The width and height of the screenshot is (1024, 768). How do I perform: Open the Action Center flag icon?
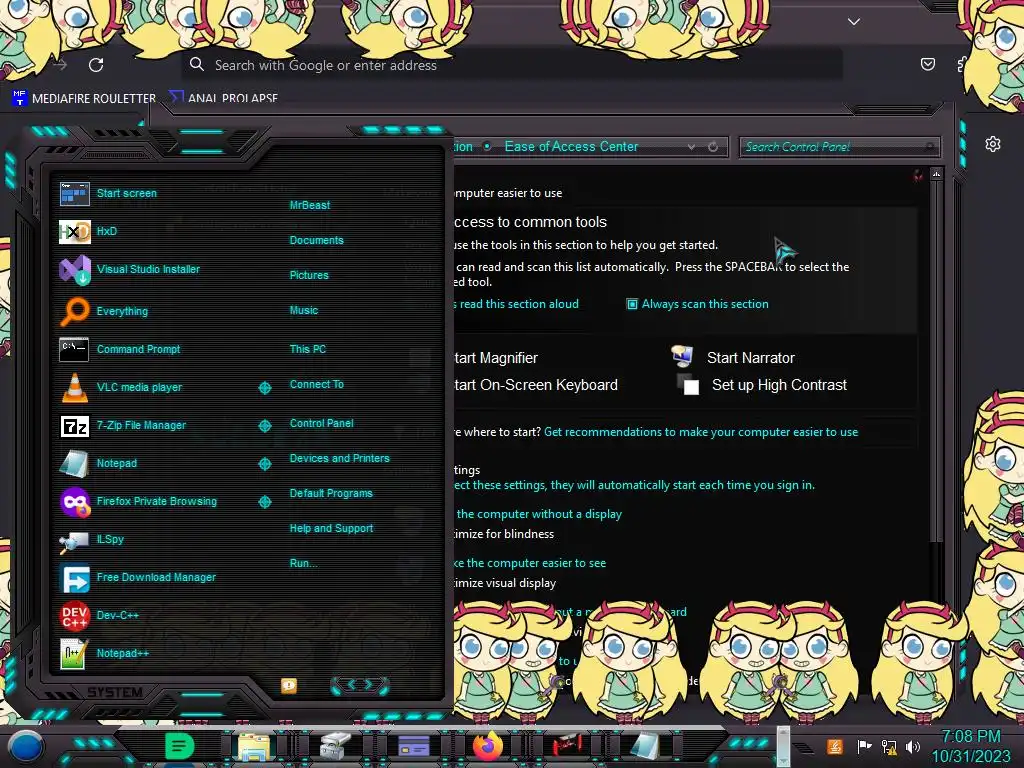pyautogui.click(x=864, y=746)
